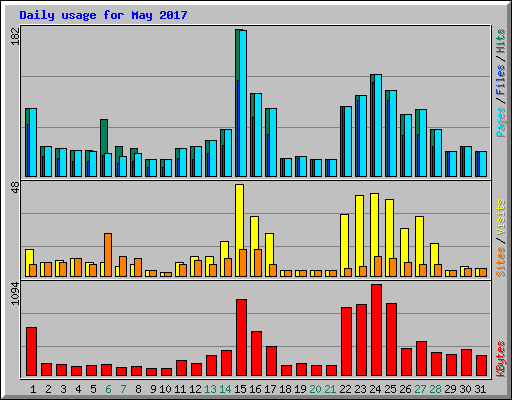Select the tallest cyan hits bar on day 15
Image resolution: width=512 pixels, height=400 pixels.
[243, 103]
